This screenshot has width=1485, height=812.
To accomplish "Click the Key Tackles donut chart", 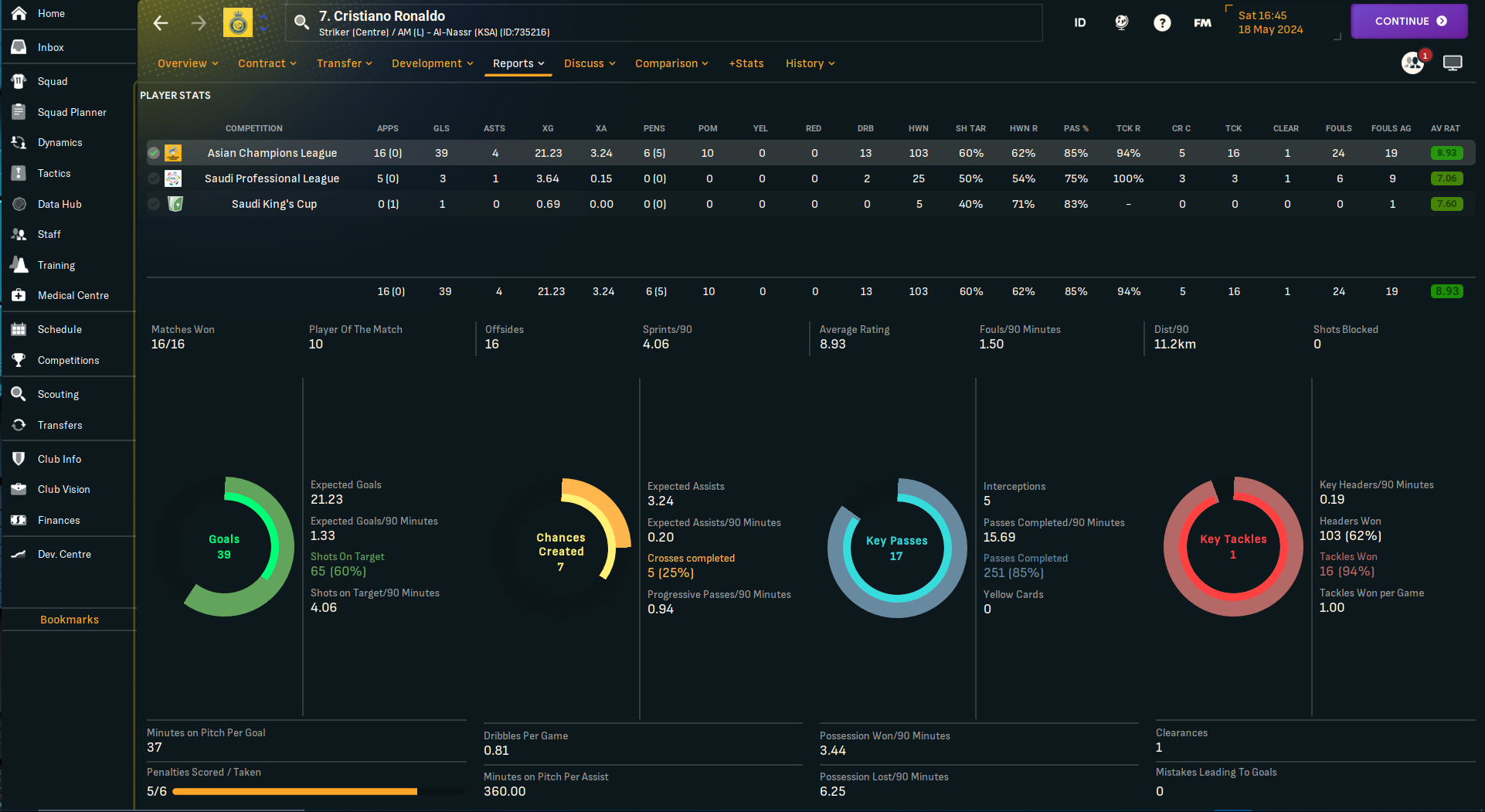I will (x=1233, y=546).
